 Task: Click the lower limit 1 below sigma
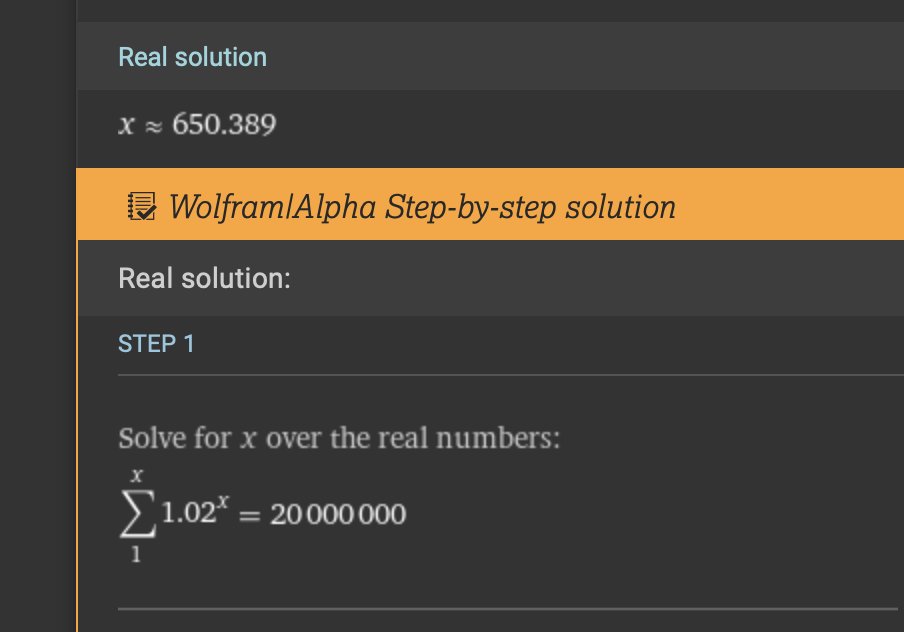click(136, 554)
